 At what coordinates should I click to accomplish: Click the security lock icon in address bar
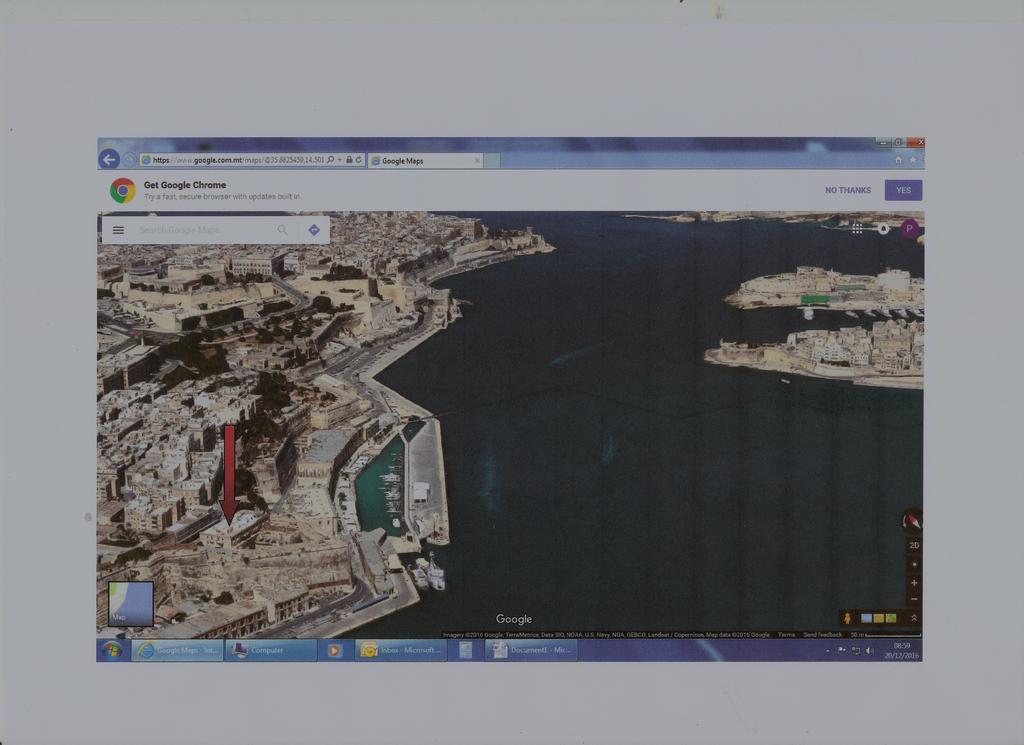point(349,160)
